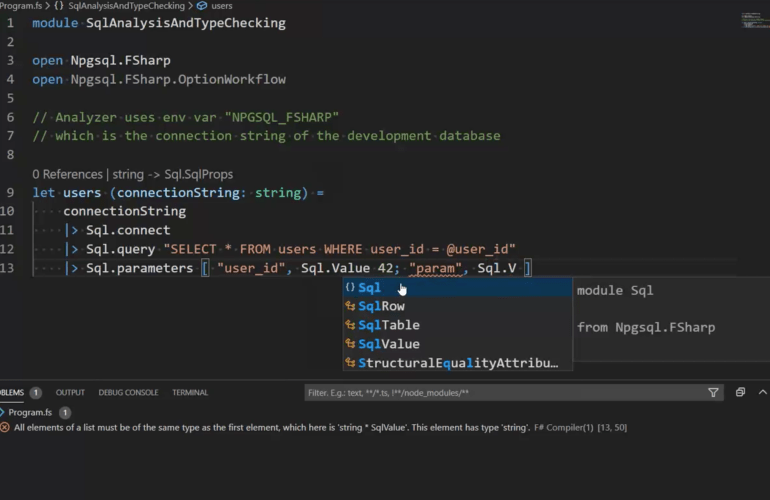Open the SqlAnalysisAndTypeChecking breadcrumb dropdown
770x500 pixels.
(x=126, y=6)
